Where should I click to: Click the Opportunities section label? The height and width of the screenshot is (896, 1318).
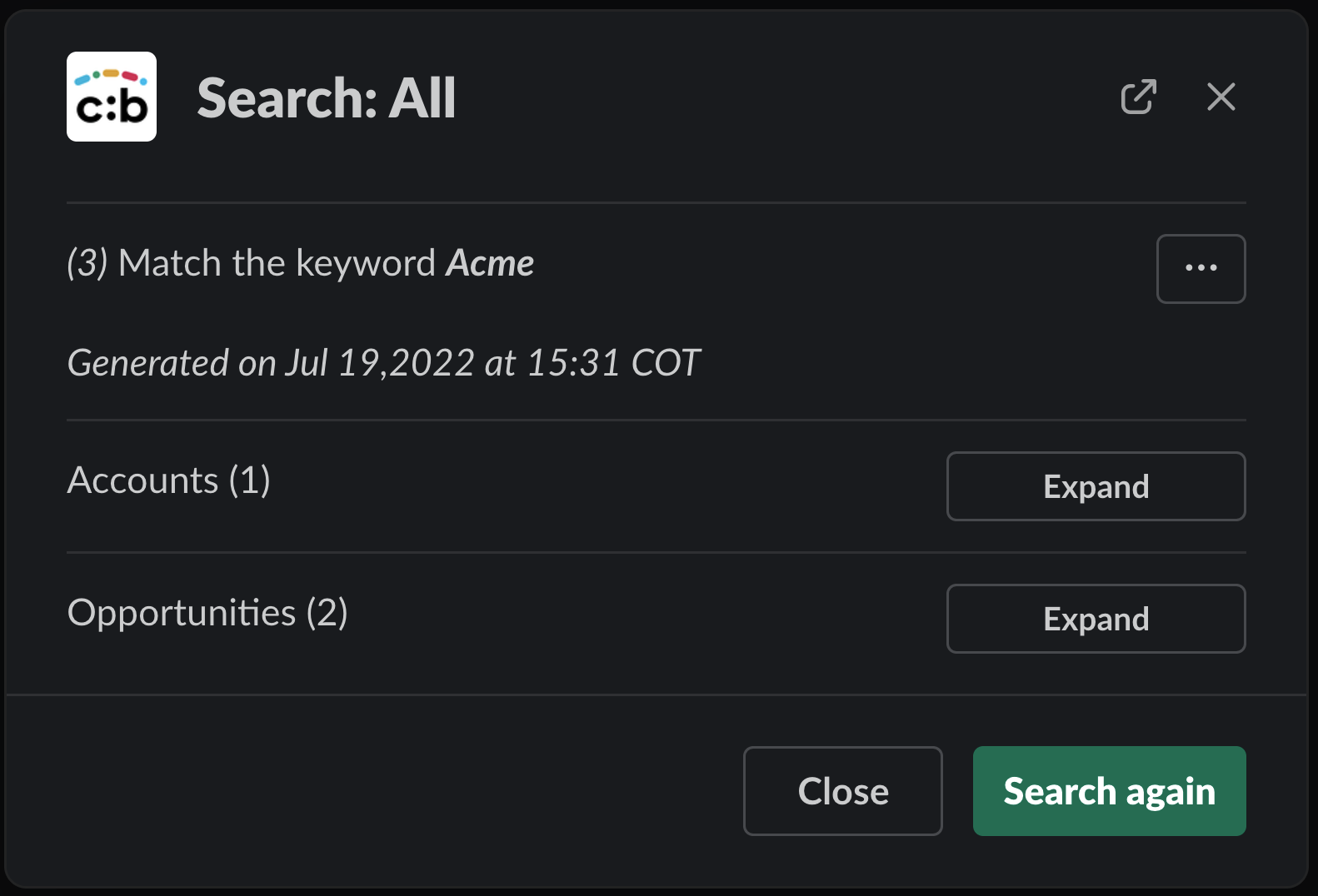pos(182,613)
